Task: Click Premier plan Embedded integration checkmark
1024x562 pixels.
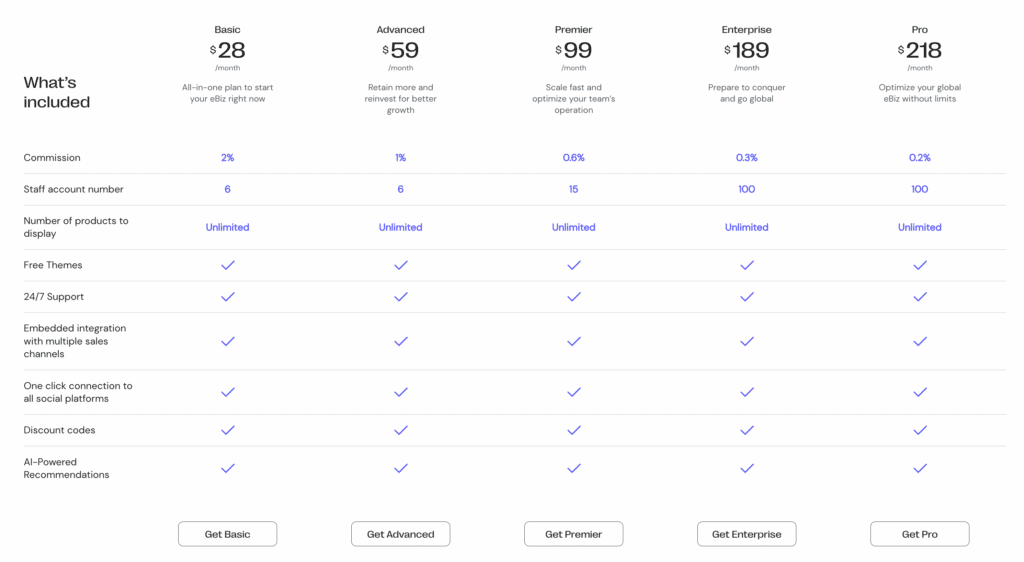Action: (573, 341)
